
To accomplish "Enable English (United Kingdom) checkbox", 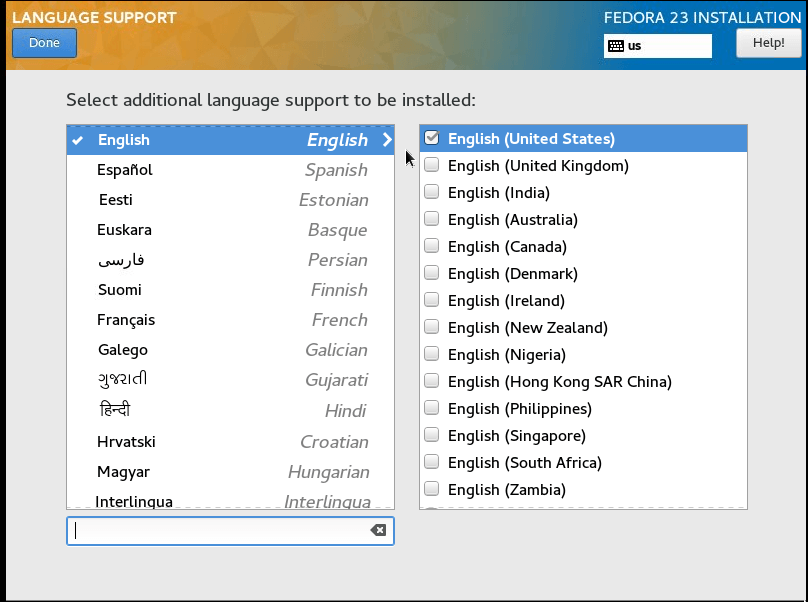I will (x=431, y=165).
